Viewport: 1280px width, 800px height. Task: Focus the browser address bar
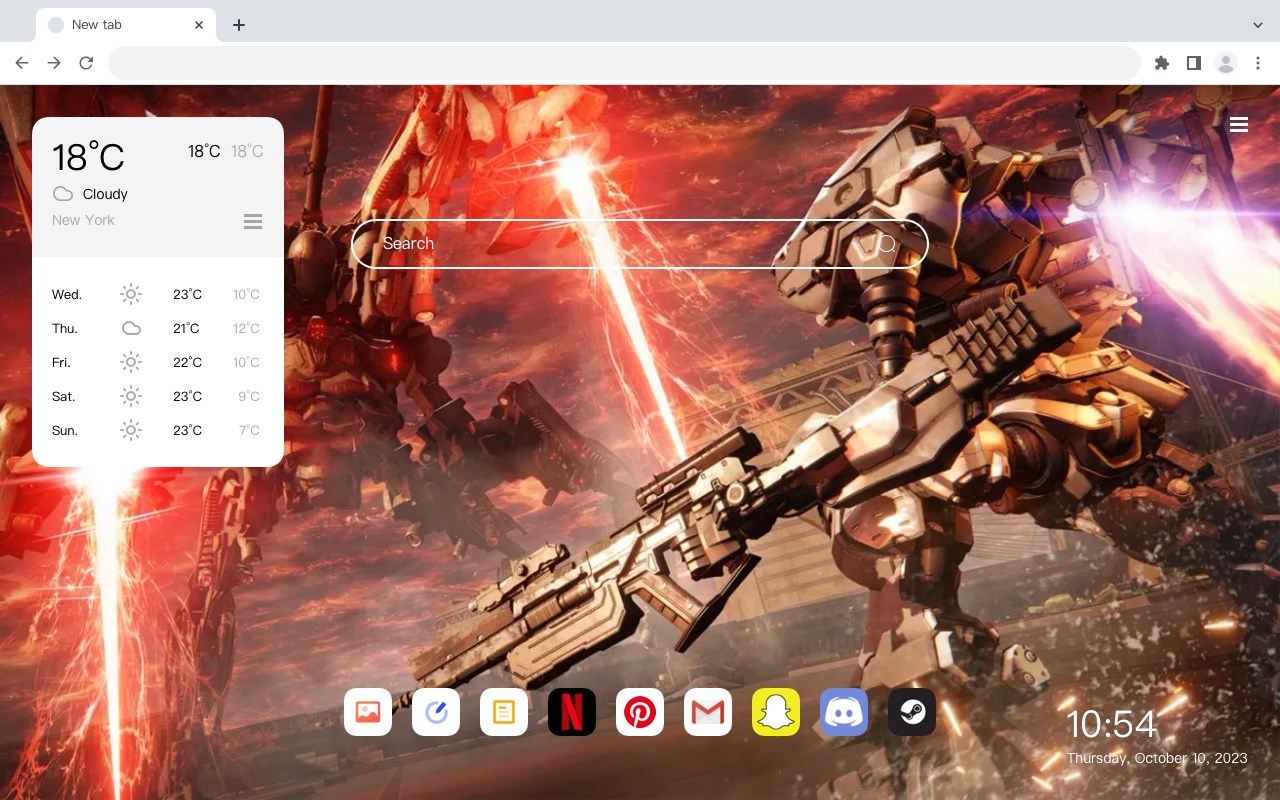[624, 63]
